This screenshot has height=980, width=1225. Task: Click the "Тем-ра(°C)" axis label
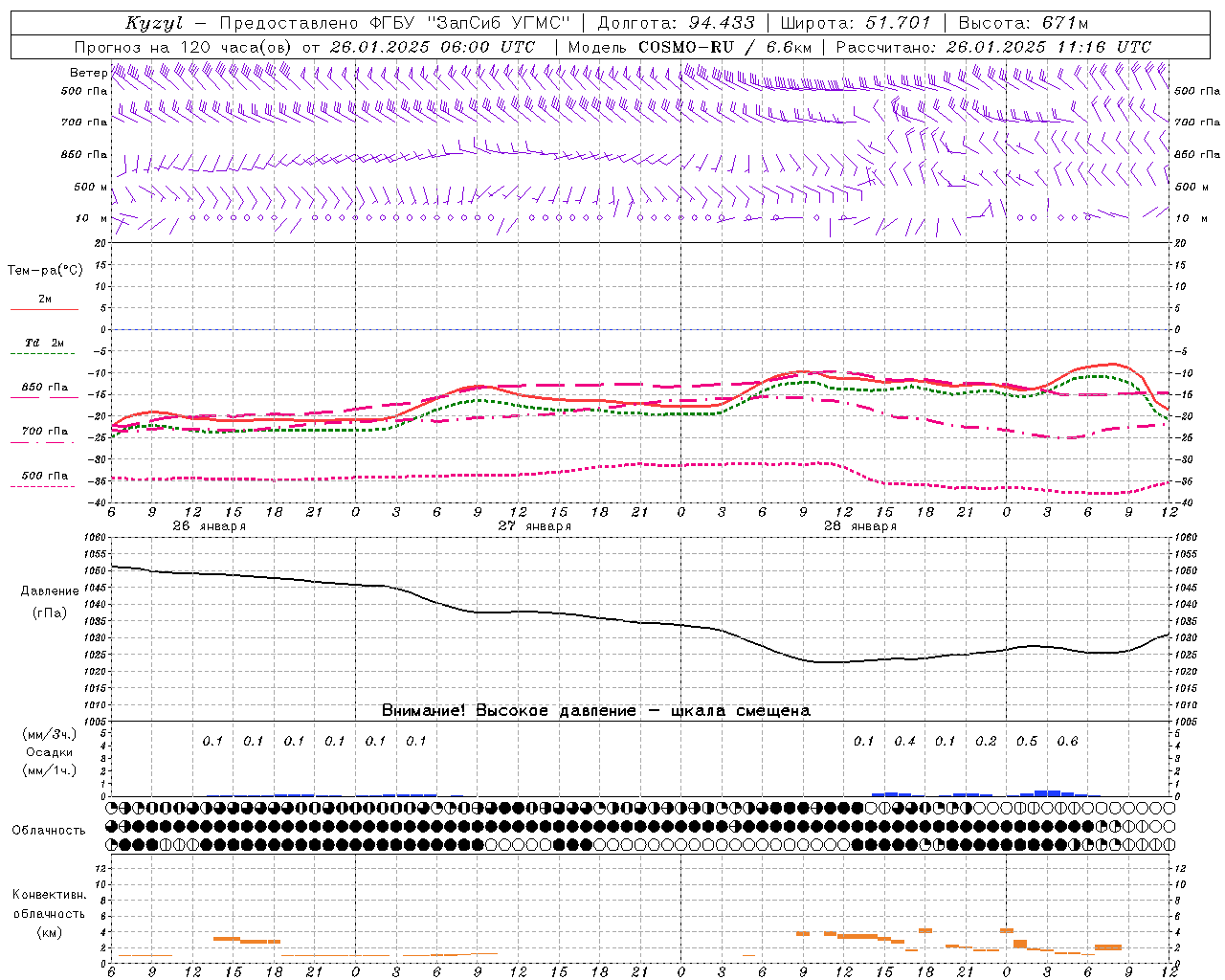(x=45, y=271)
